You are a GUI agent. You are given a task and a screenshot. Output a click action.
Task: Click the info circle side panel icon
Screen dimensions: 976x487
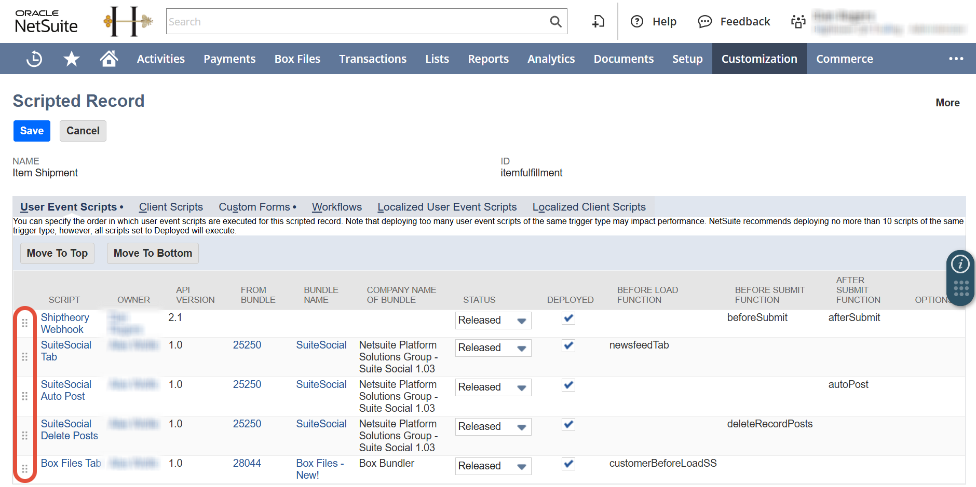960,263
